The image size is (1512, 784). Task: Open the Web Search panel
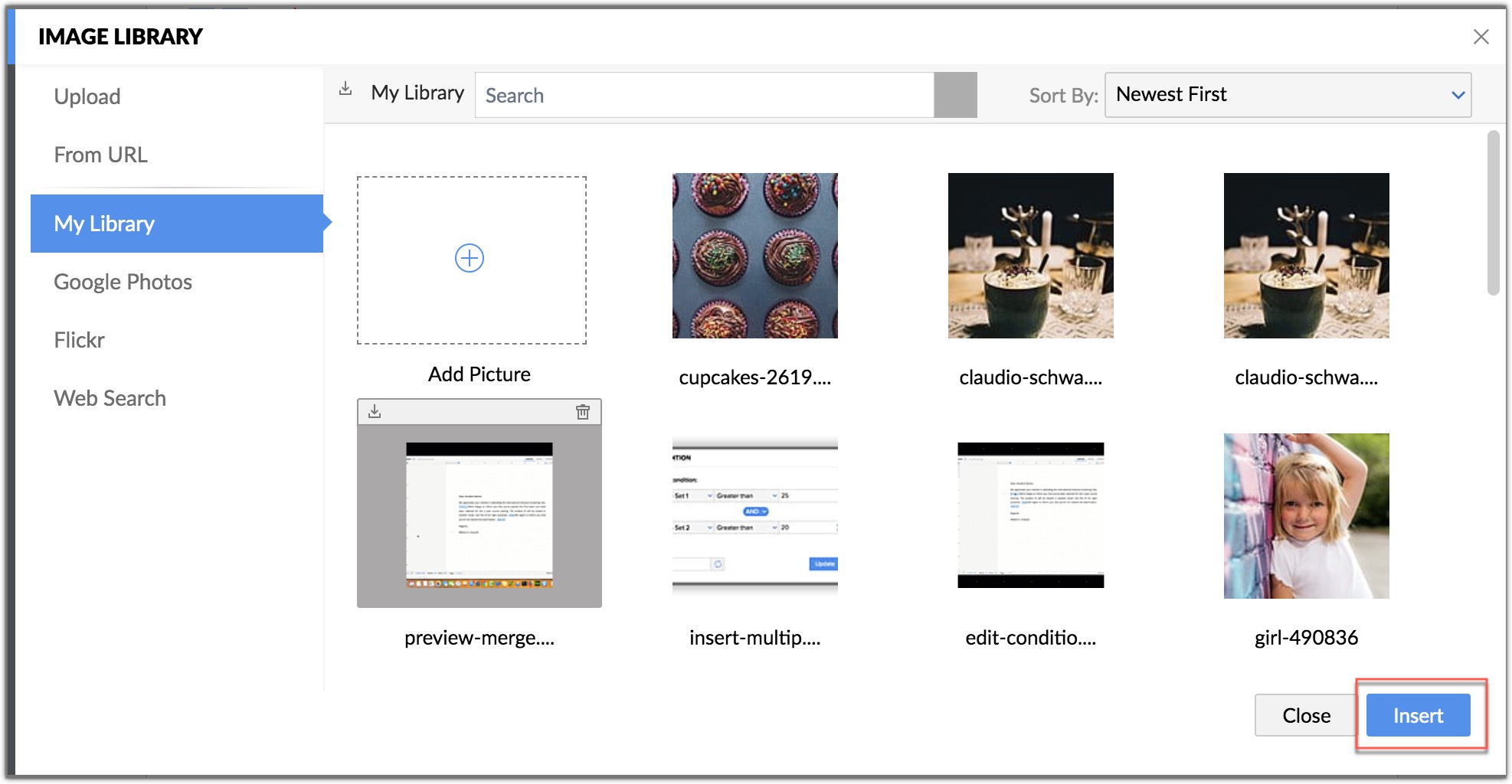(110, 397)
